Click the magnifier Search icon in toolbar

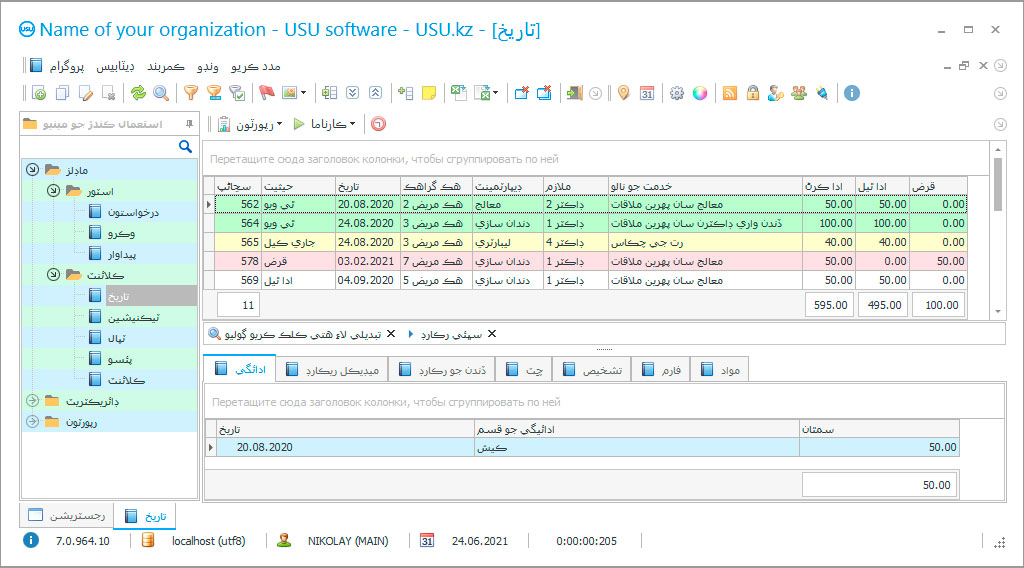[161, 93]
